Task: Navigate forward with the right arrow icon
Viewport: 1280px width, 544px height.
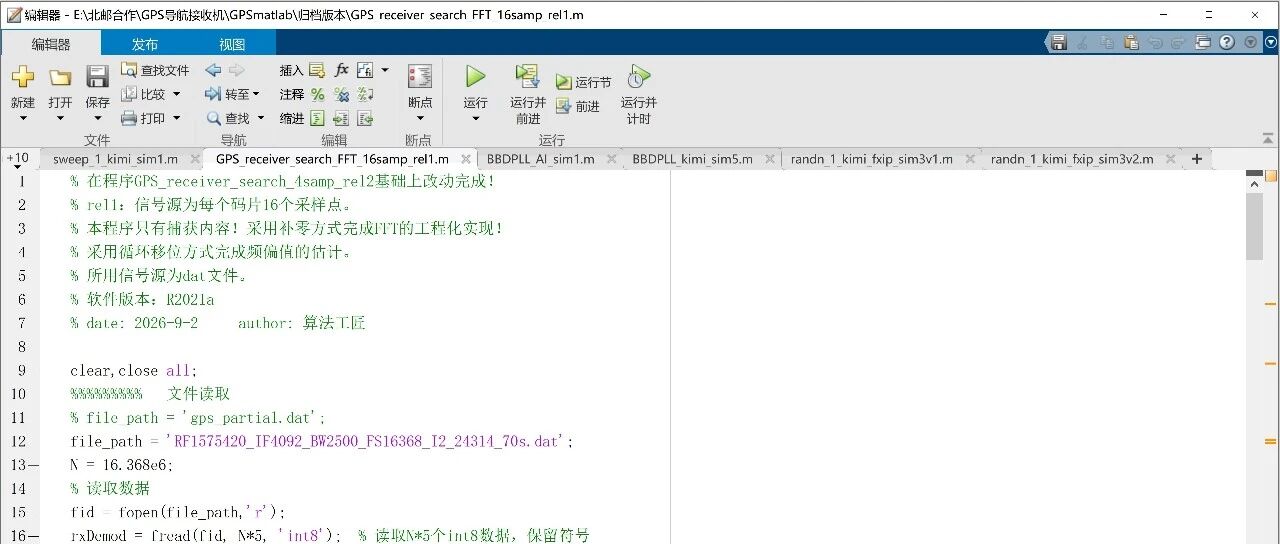Action: click(x=236, y=70)
